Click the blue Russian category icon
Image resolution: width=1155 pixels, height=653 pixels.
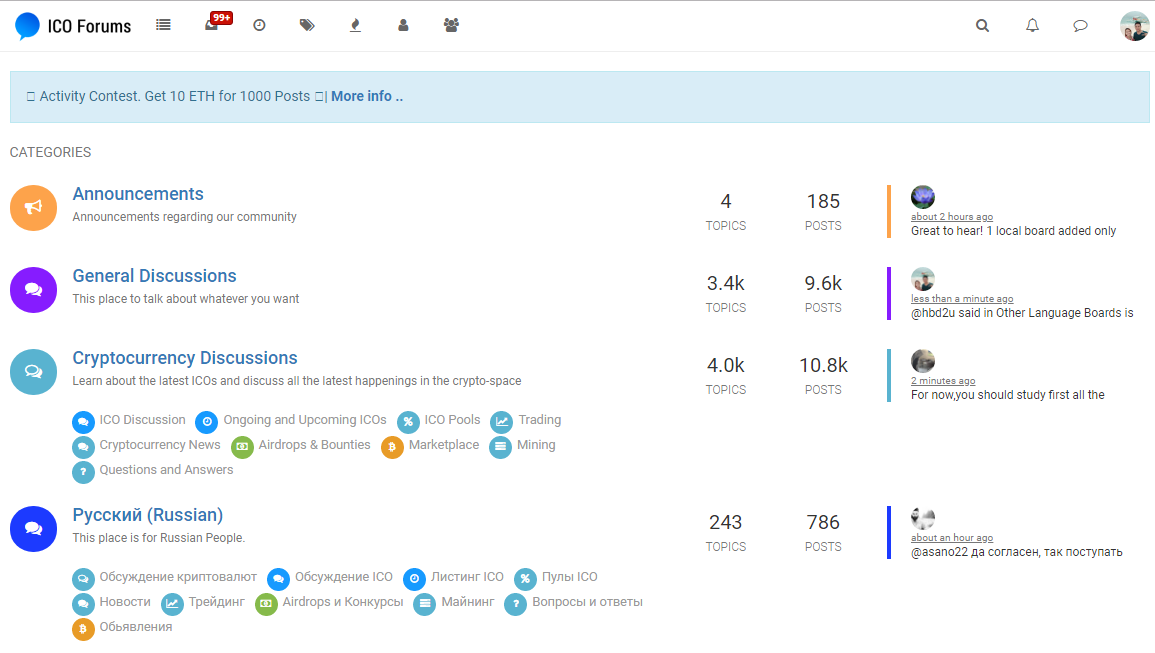click(33, 528)
